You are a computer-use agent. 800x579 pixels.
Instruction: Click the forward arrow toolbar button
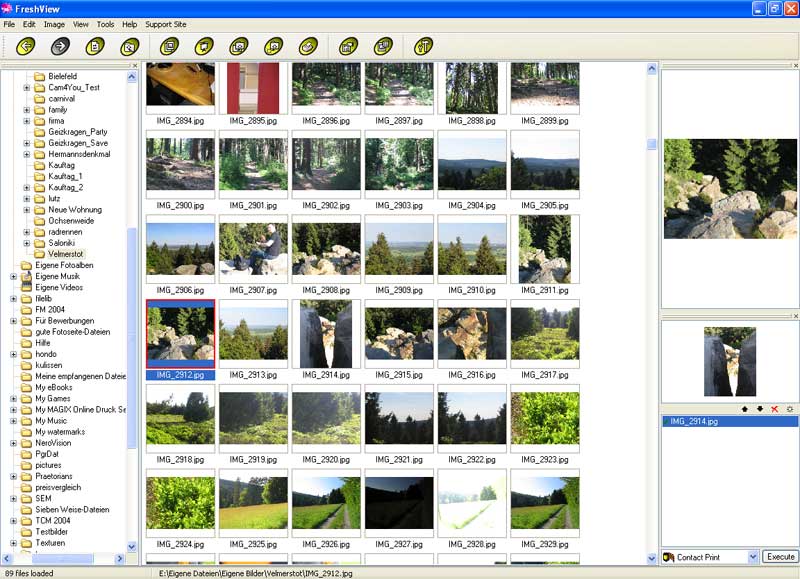point(60,46)
